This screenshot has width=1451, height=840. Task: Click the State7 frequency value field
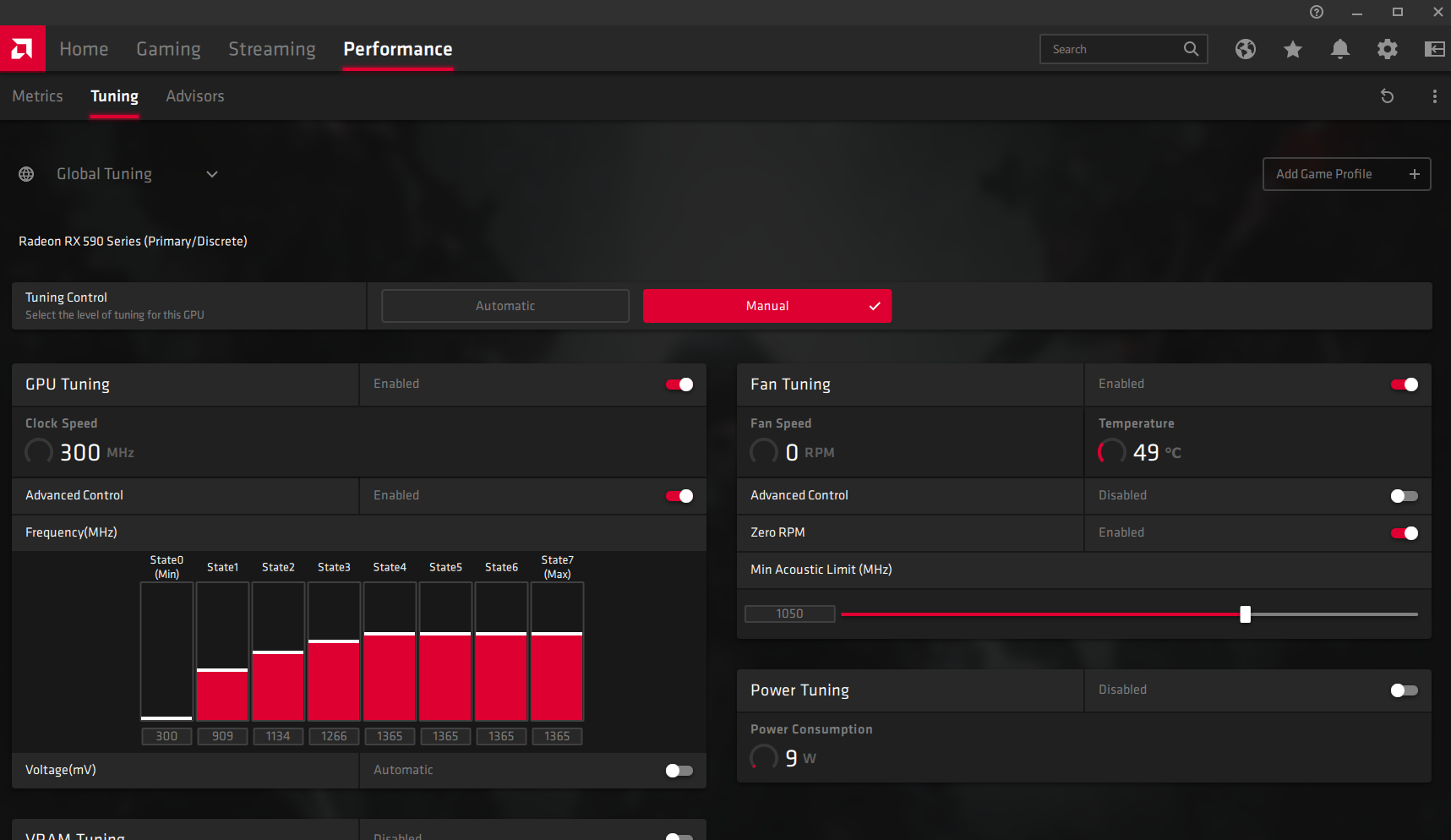pyautogui.click(x=557, y=736)
